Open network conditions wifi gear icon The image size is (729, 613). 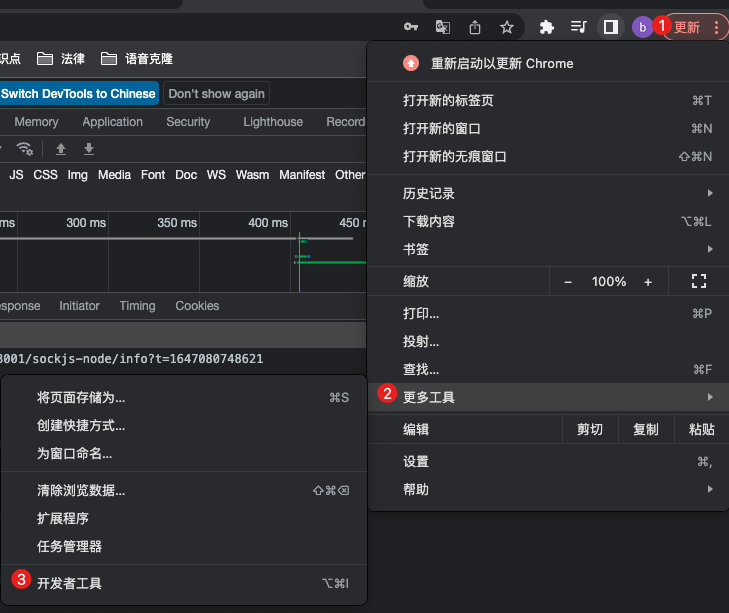(x=25, y=149)
